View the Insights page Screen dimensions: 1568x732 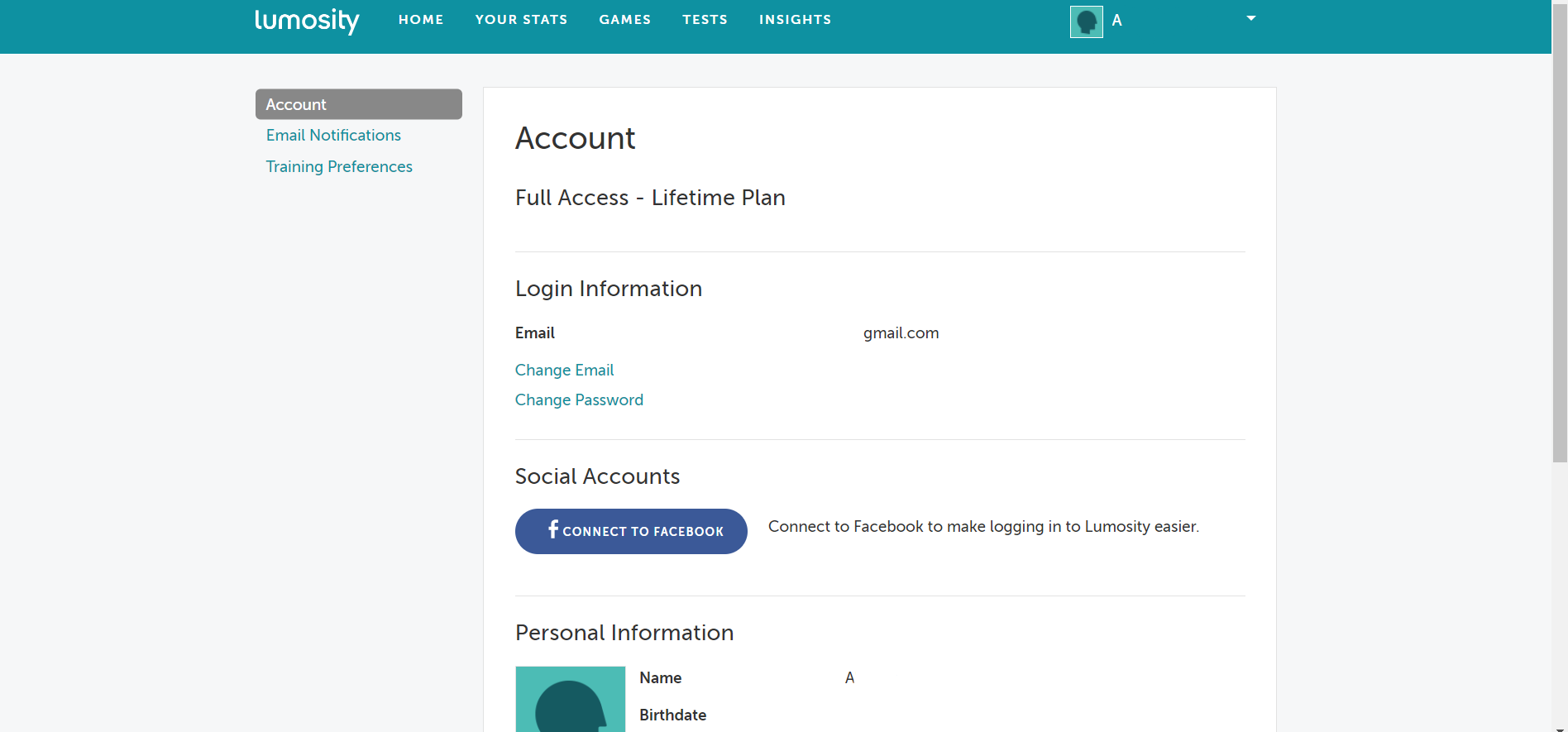795,20
